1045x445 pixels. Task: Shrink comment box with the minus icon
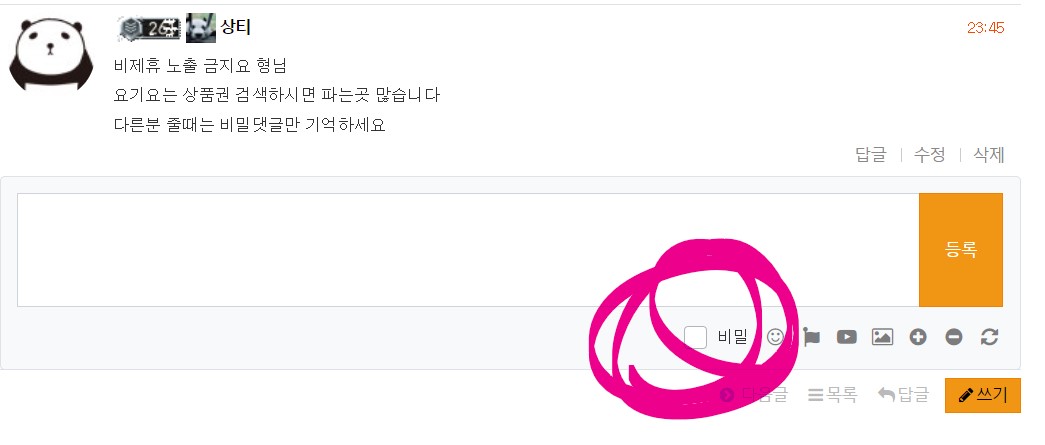point(954,337)
